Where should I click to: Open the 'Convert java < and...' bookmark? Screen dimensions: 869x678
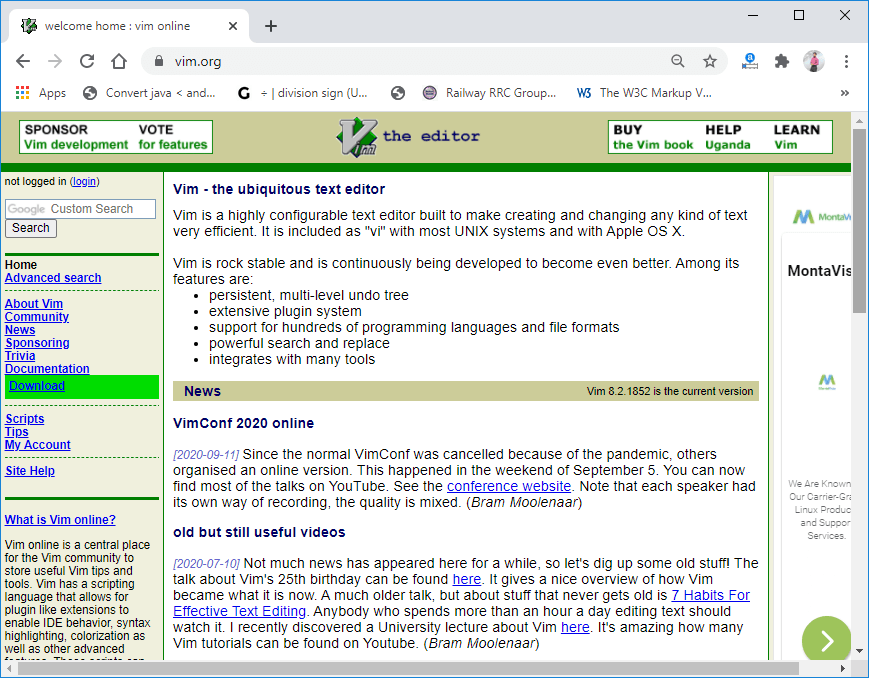point(149,93)
